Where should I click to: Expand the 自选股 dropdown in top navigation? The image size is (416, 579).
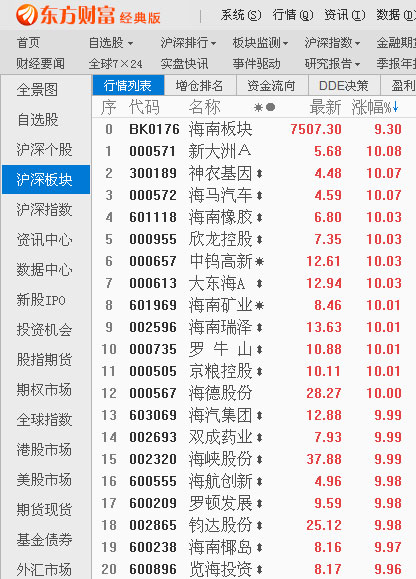[111, 43]
